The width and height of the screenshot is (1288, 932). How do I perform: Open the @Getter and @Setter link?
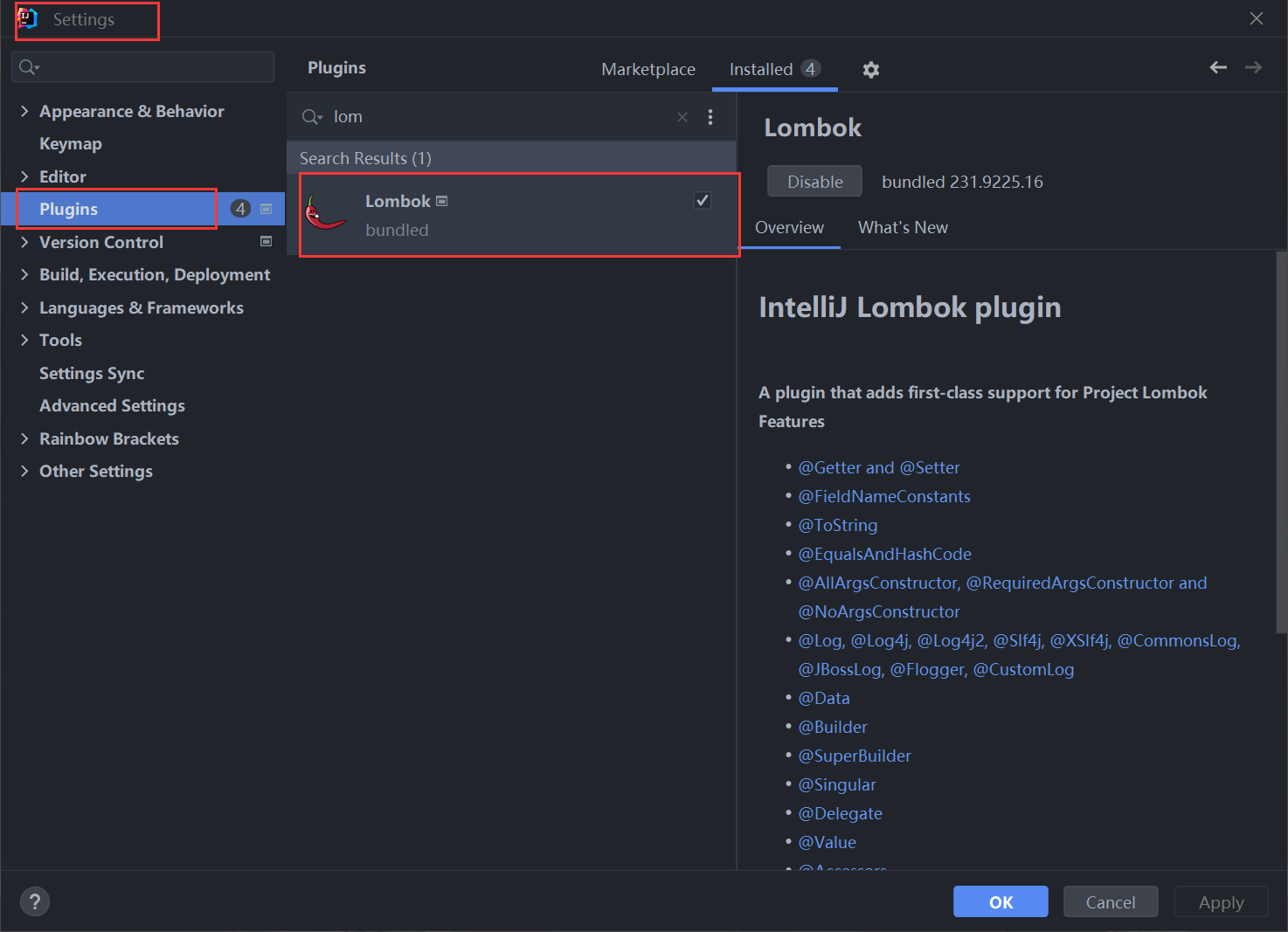click(x=879, y=467)
